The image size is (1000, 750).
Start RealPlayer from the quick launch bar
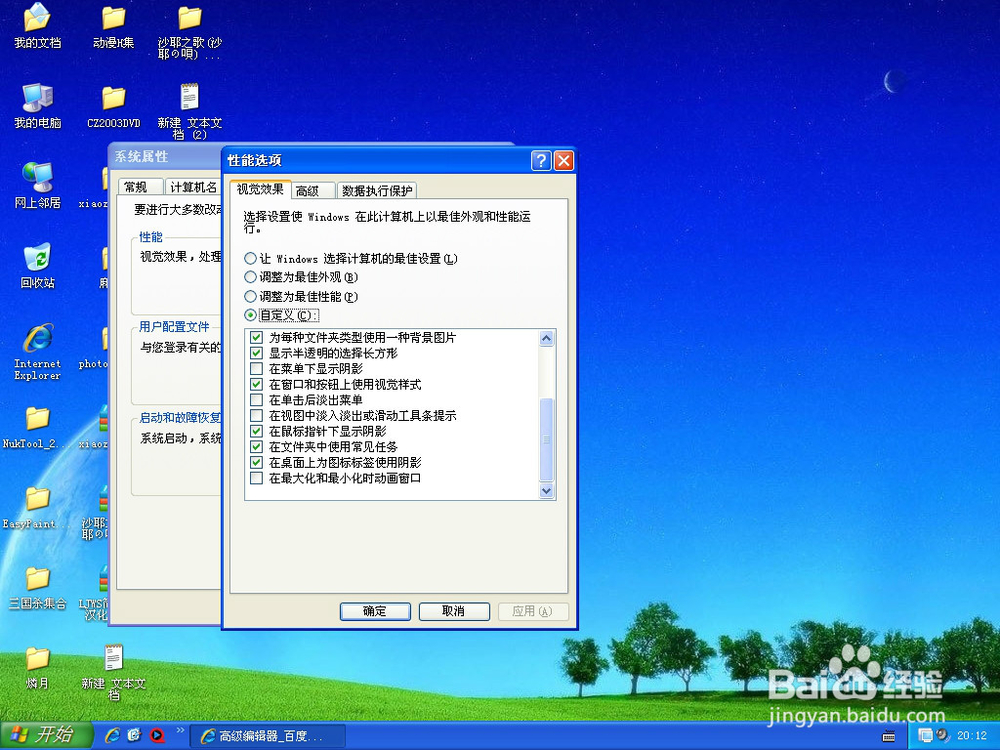pos(158,733)
